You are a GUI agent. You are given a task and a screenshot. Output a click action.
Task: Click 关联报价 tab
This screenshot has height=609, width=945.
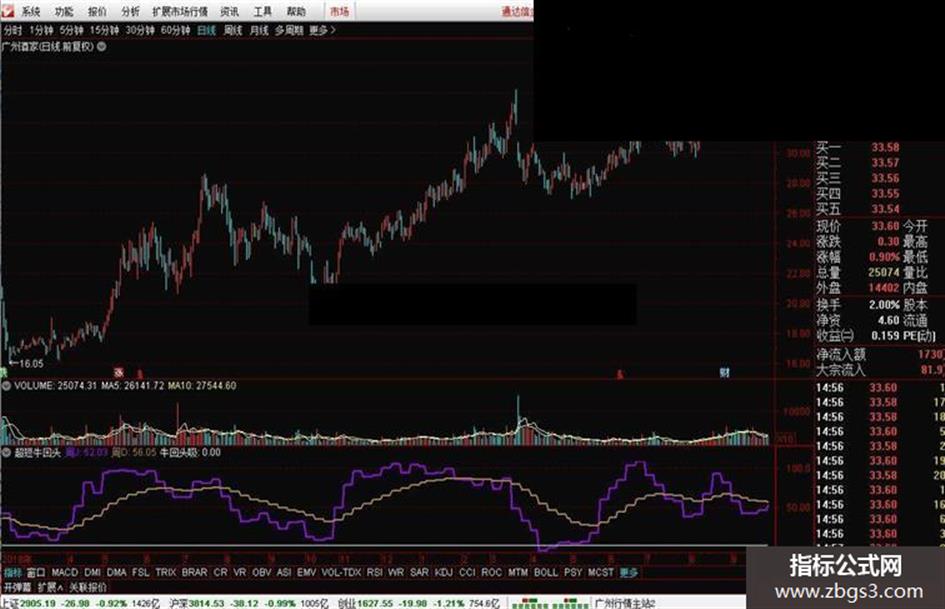(x=88, y=587)
